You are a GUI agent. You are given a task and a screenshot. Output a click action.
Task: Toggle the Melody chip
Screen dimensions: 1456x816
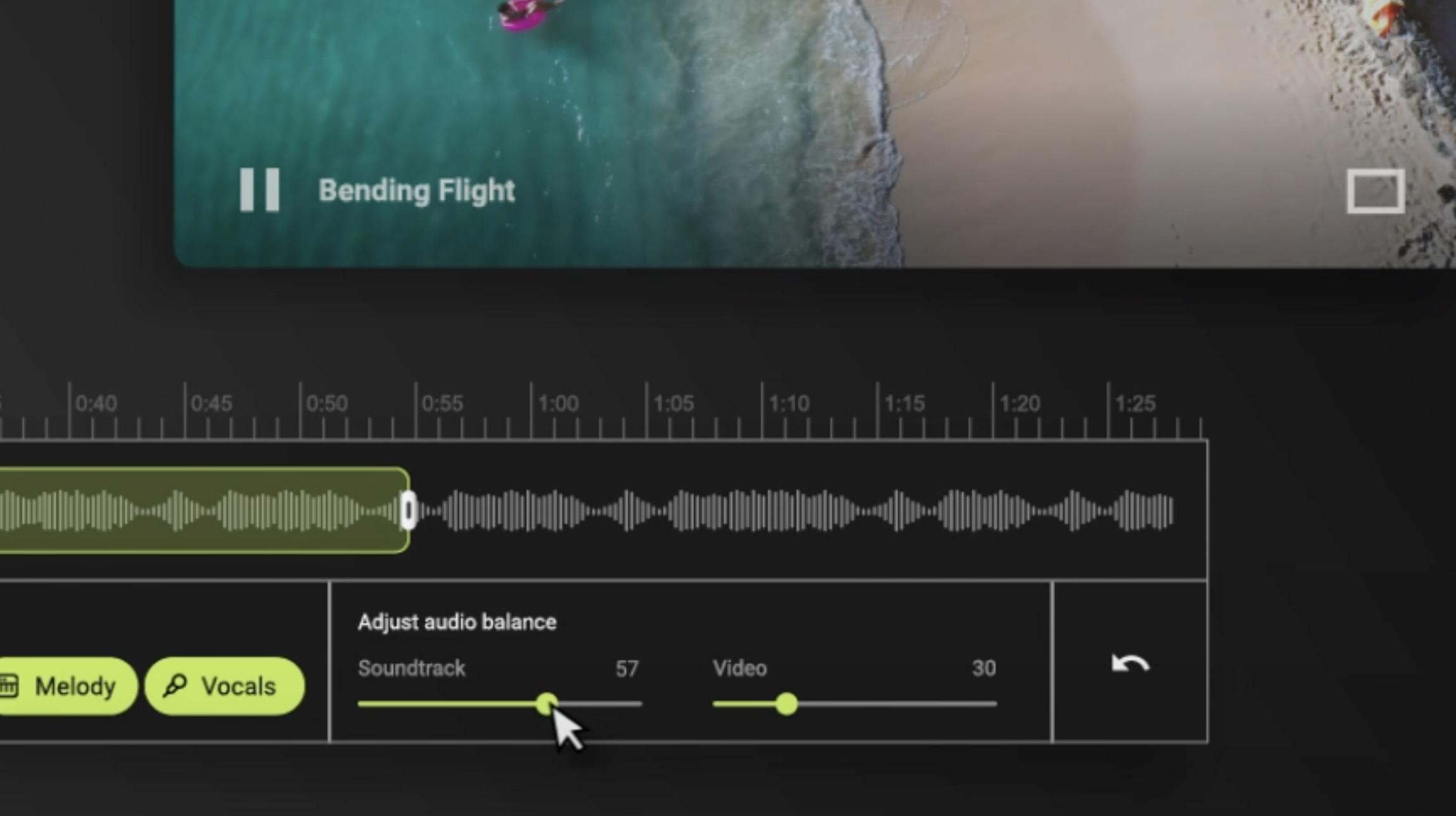coord(66,686)
